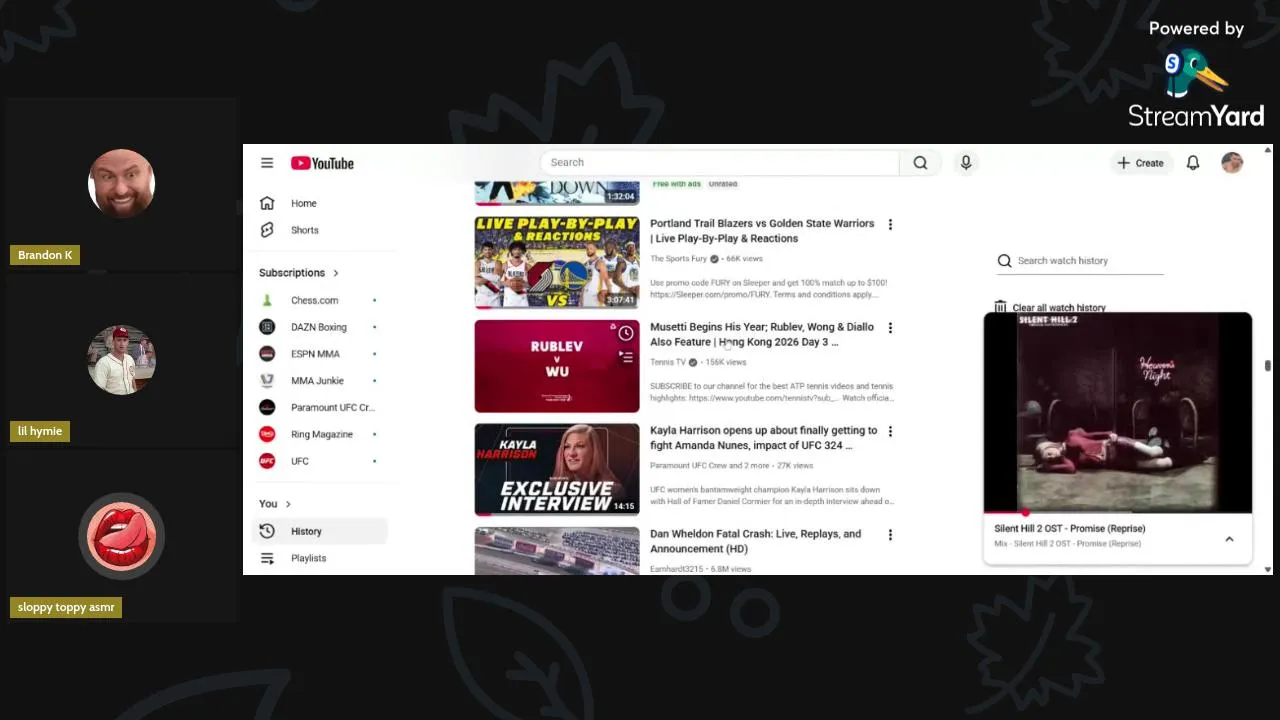Click the Home icon in the sidebar
Viewport: 1280px width, 720px height.
coord(267,203)
